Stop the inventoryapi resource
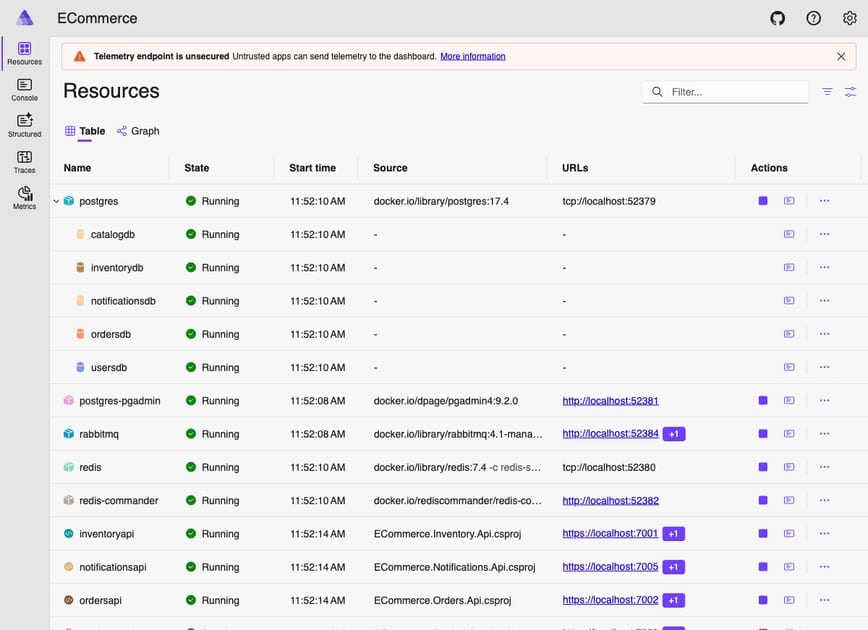 (x=763, y=533)
